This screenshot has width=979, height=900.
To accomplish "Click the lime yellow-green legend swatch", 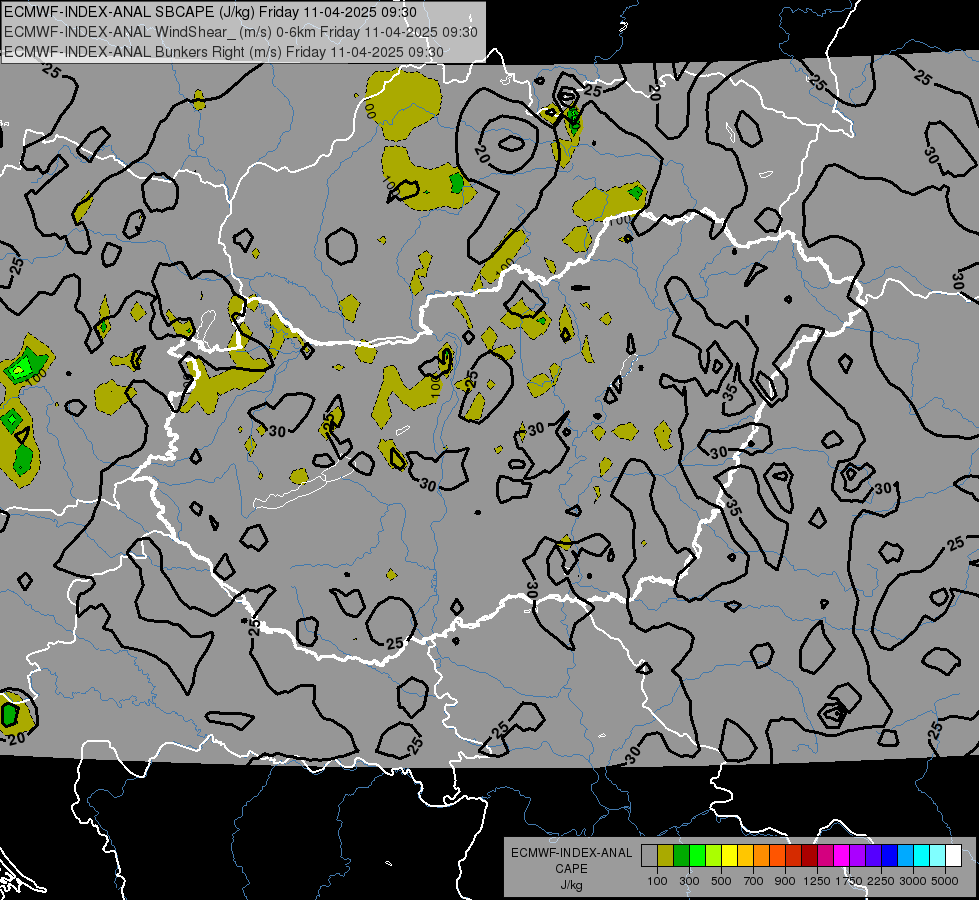I will click(x=714, y=856).
